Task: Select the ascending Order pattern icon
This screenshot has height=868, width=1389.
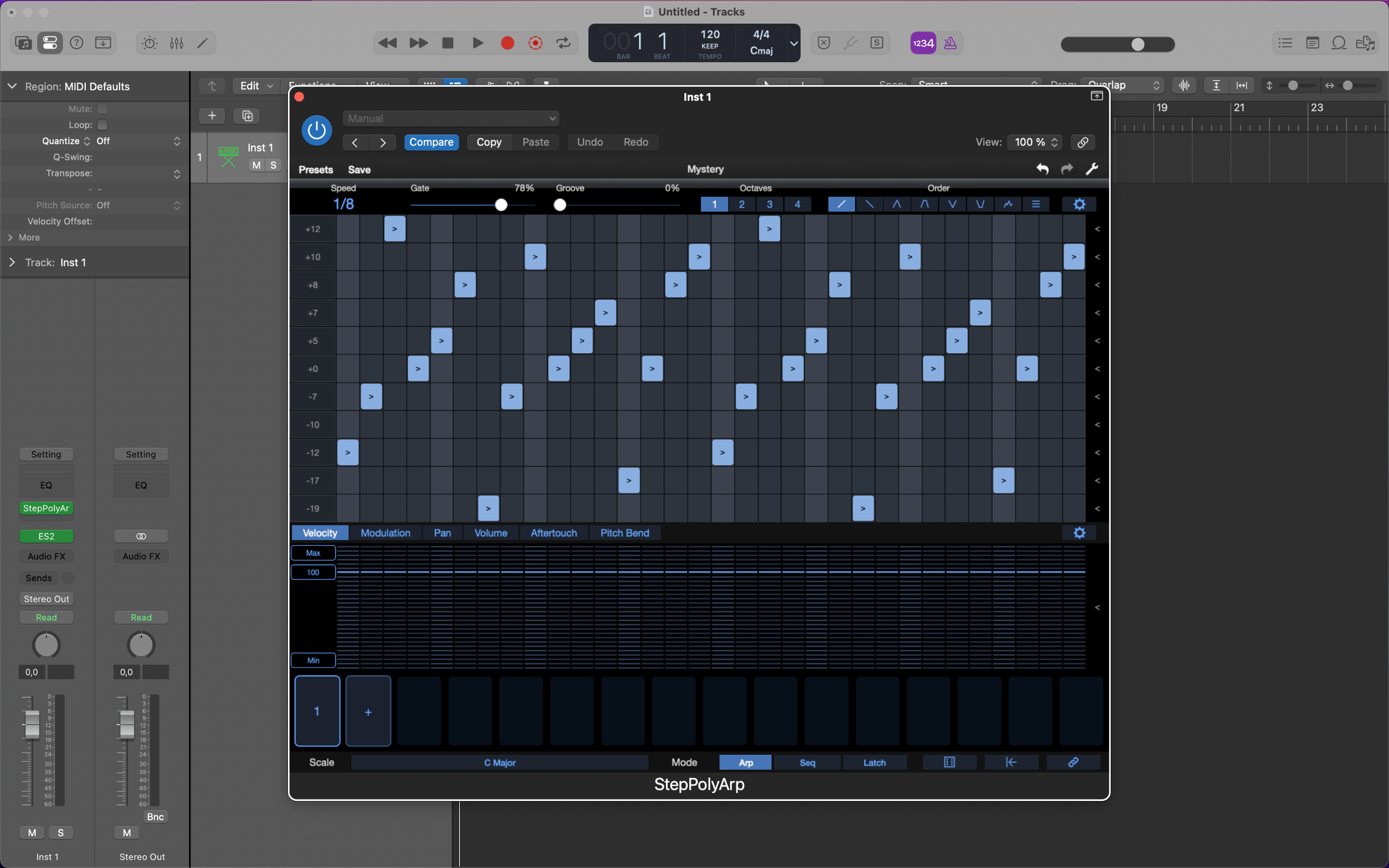Action: [x=841, y=204]
